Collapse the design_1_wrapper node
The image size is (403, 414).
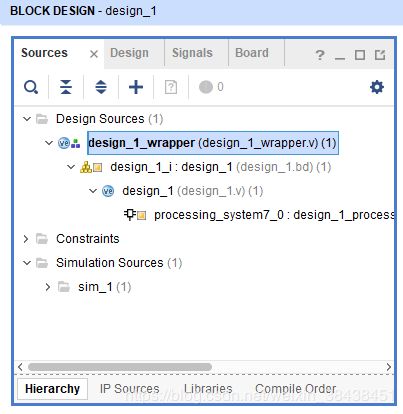click(49, 143)
